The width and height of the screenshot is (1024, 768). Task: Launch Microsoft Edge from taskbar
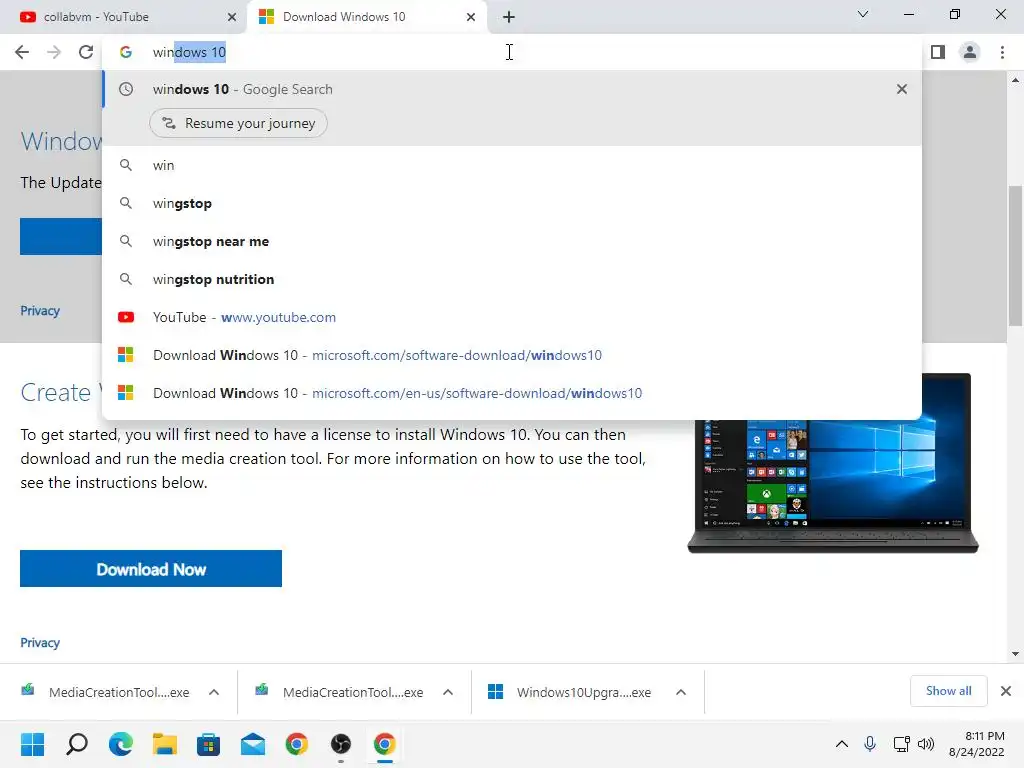click(x=121, y=744)
